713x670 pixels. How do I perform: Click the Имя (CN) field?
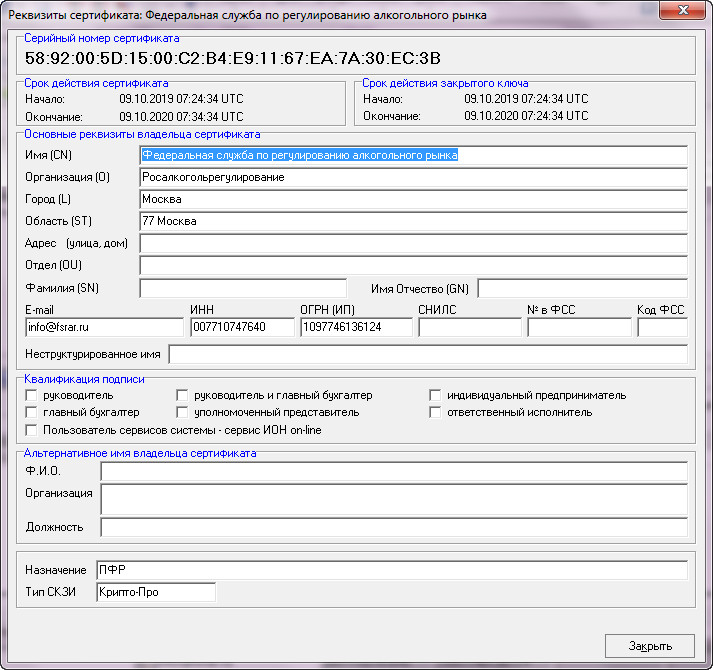point(413,155)
